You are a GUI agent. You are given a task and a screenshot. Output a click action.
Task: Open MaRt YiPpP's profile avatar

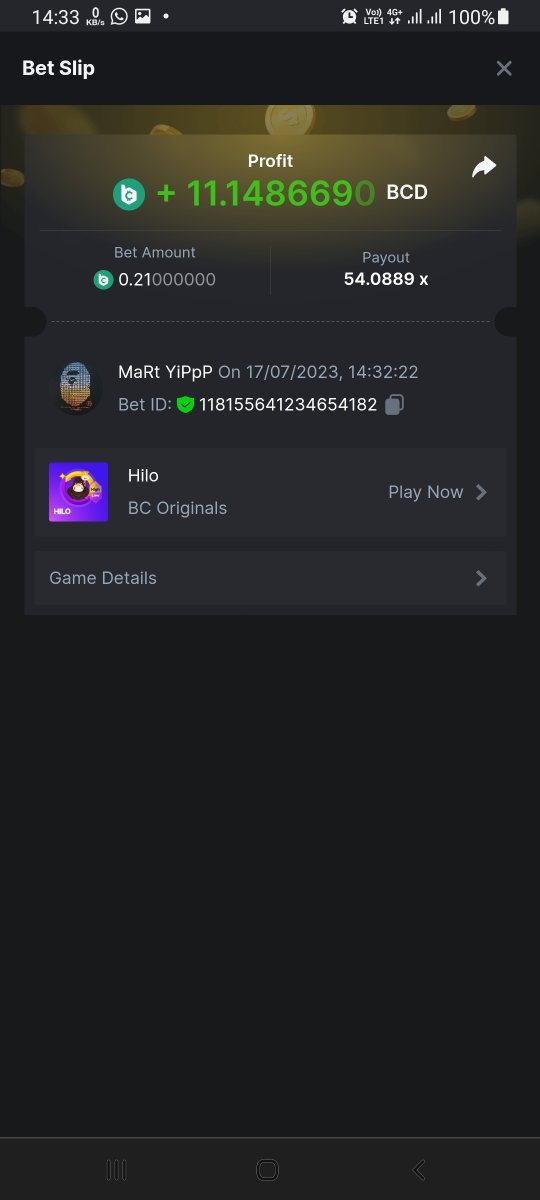[x=76, y=388]
